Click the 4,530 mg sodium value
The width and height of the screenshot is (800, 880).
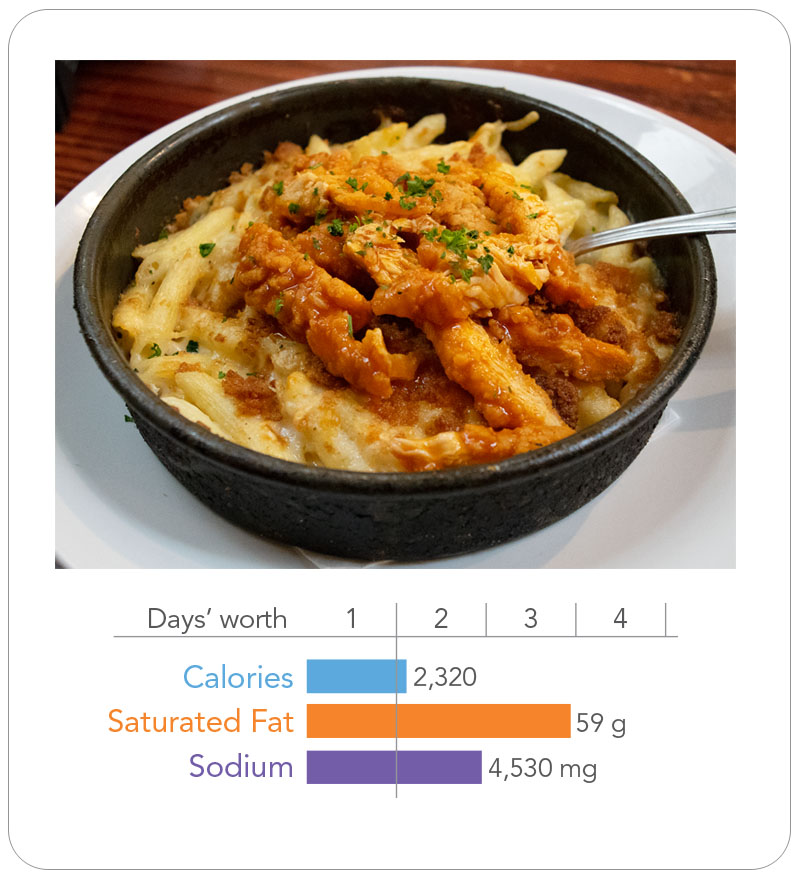tap(542, 768)
